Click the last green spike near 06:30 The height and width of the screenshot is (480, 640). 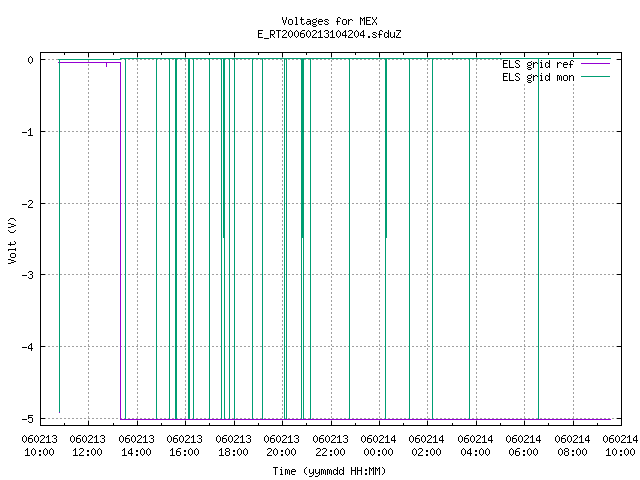(x=538, y=239)
